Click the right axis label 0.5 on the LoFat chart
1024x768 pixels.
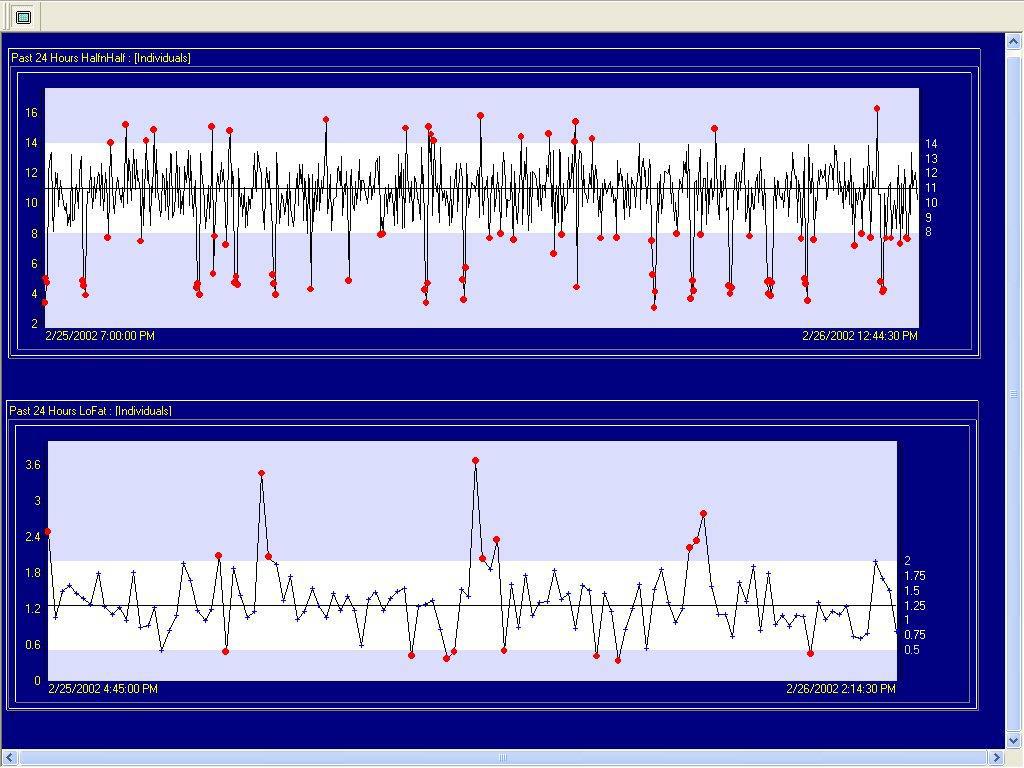coord(912,650)
